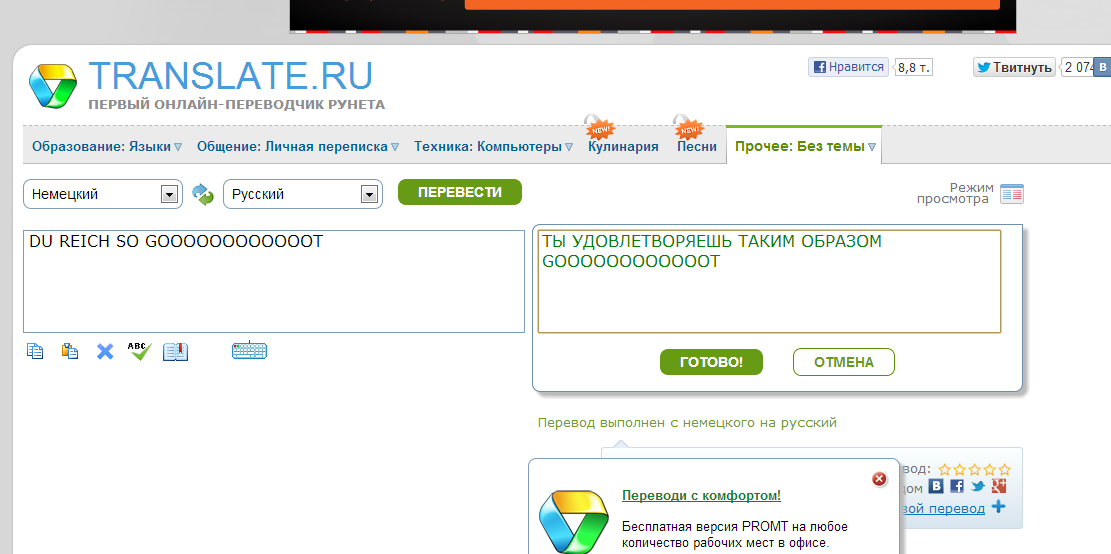Open the TRANSLATE.RU home link
1111x554 pixels.
pos(231,76)
